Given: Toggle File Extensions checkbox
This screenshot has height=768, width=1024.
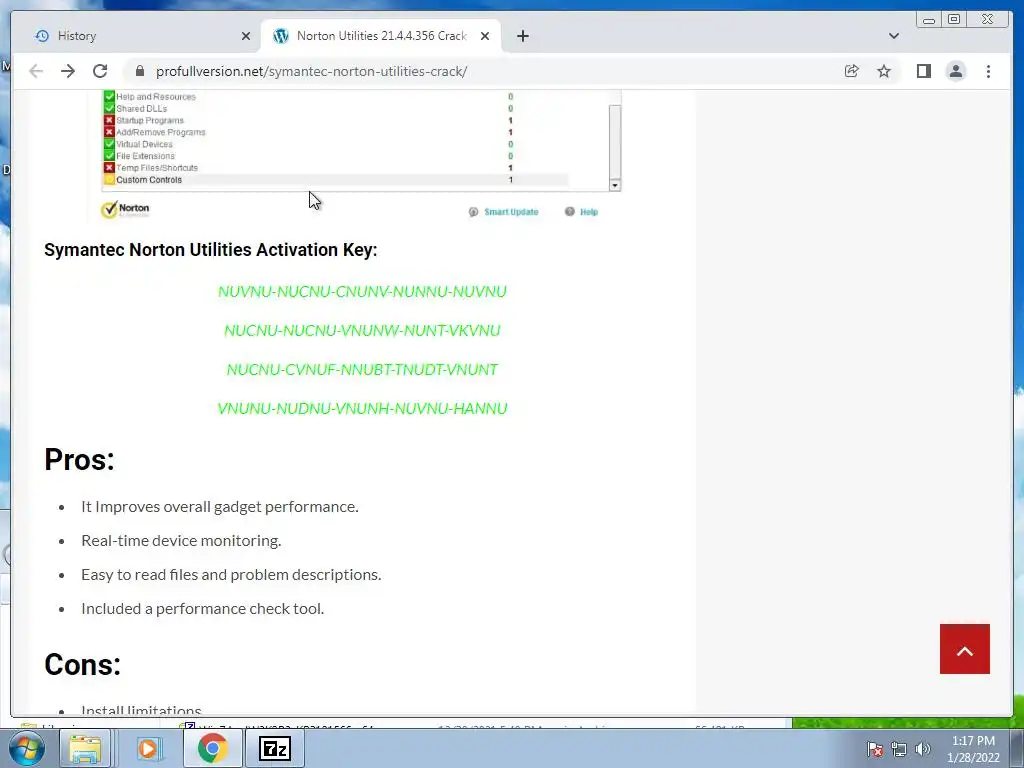Looking at the screenshot, I should tap(109, 155).
